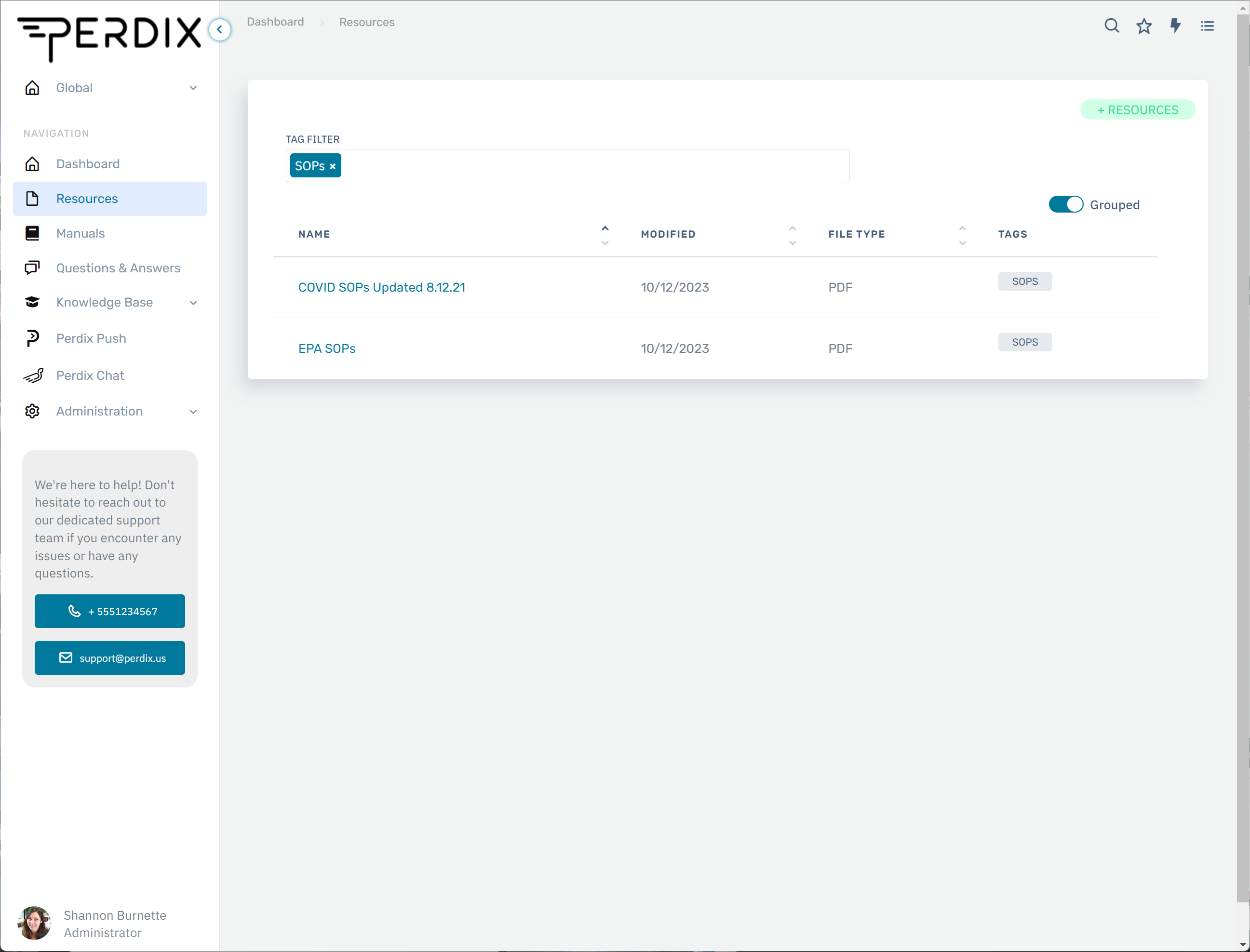This screenshot has width=1250, height=952.
Task: Open the COVID SOPs Updated 8.12.21 link
Action: click(381, 287)
